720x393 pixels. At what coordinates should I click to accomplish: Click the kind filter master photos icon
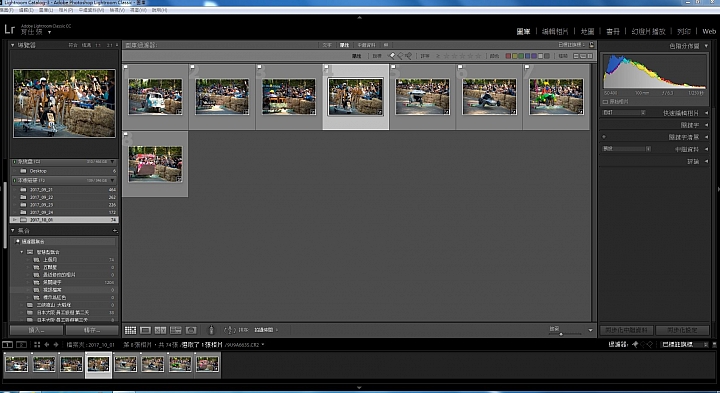[x=576, y=56]
